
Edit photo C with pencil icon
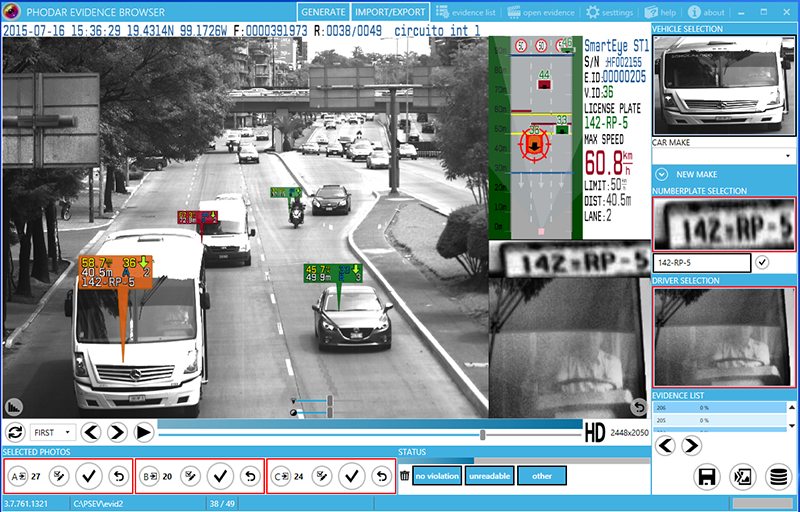[321, 477]
